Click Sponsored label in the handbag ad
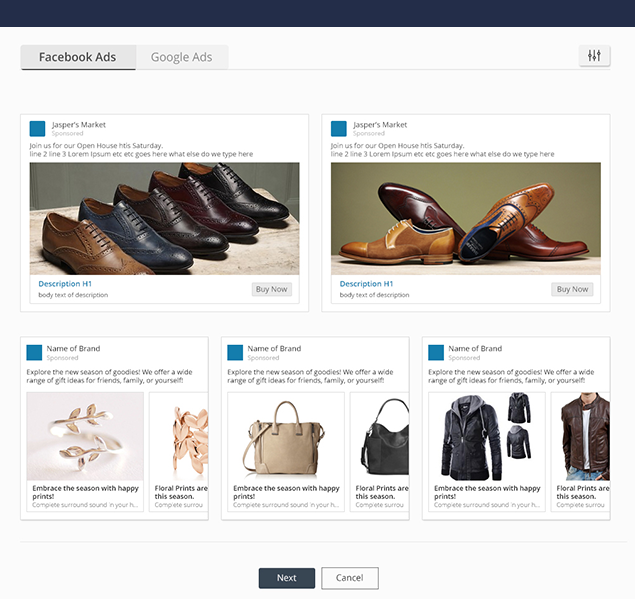This screenshot has width=635, height=599. 263,358
